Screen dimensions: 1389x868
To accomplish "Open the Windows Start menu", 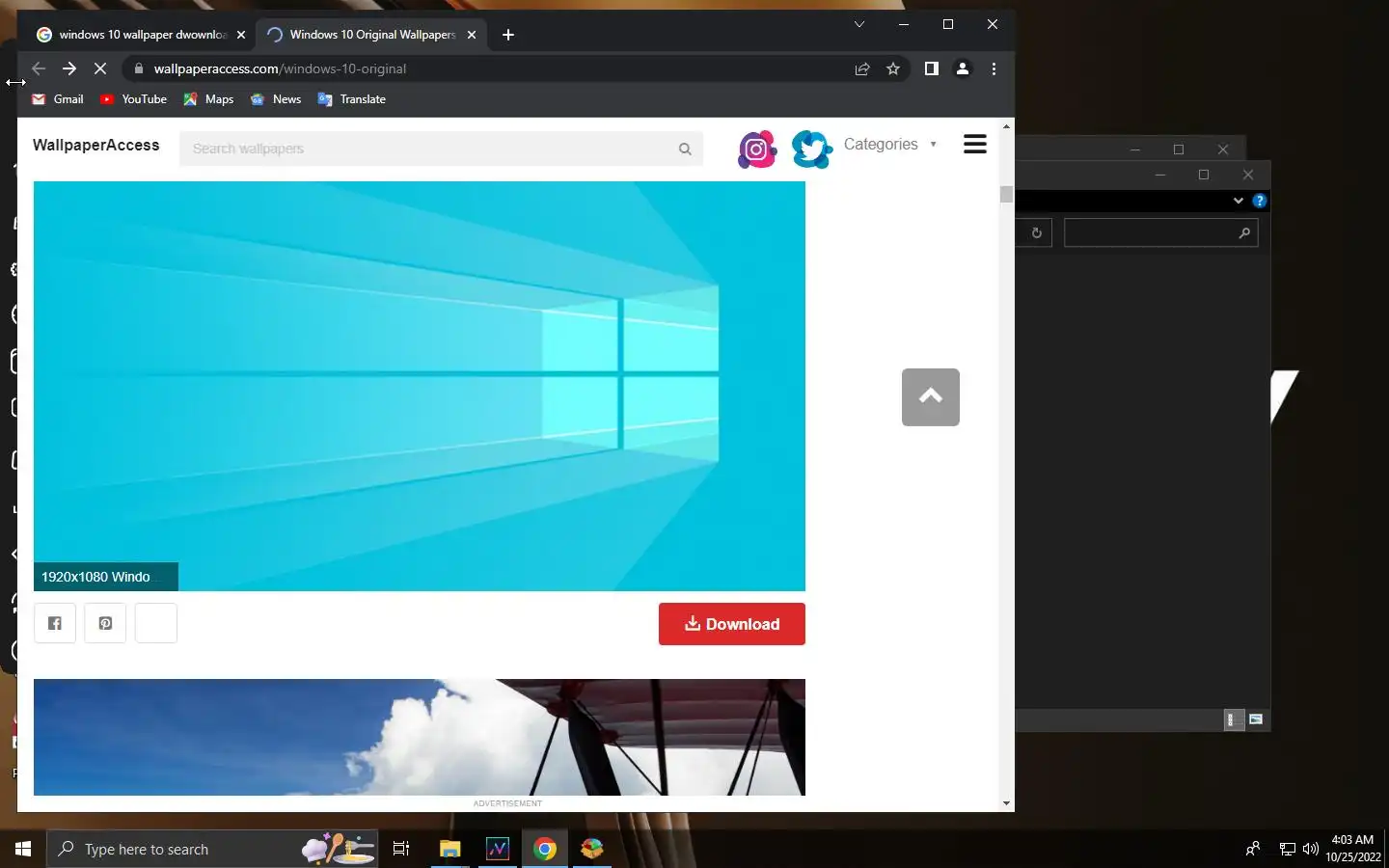I will [x=23, y=849].
